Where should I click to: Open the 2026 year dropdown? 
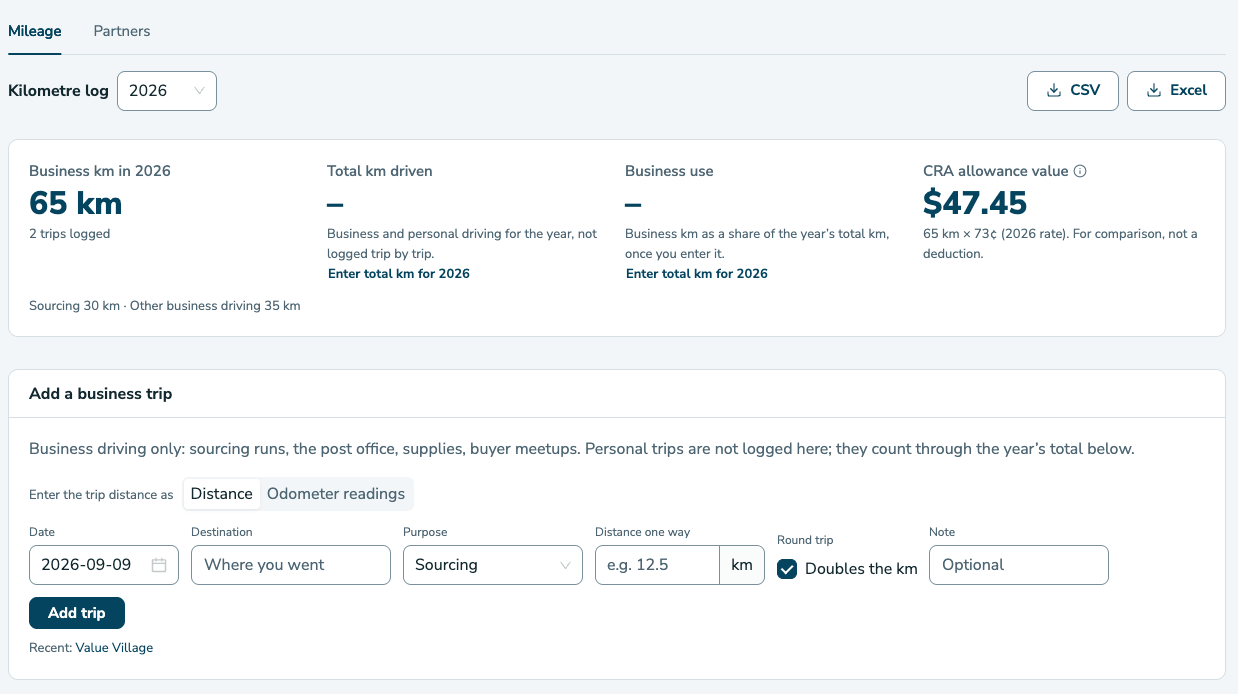(167, 90)
